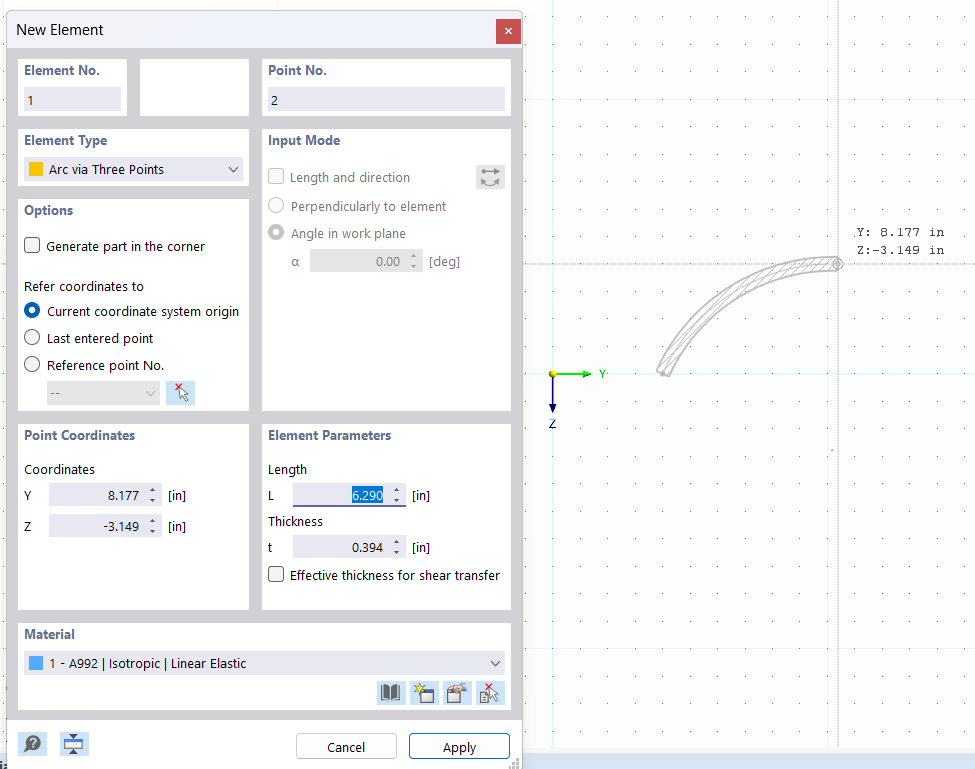The height and width of the screenshot is (769, 975).
Task: Cancel the New Element dialog
Action: (x=346, y=746)
